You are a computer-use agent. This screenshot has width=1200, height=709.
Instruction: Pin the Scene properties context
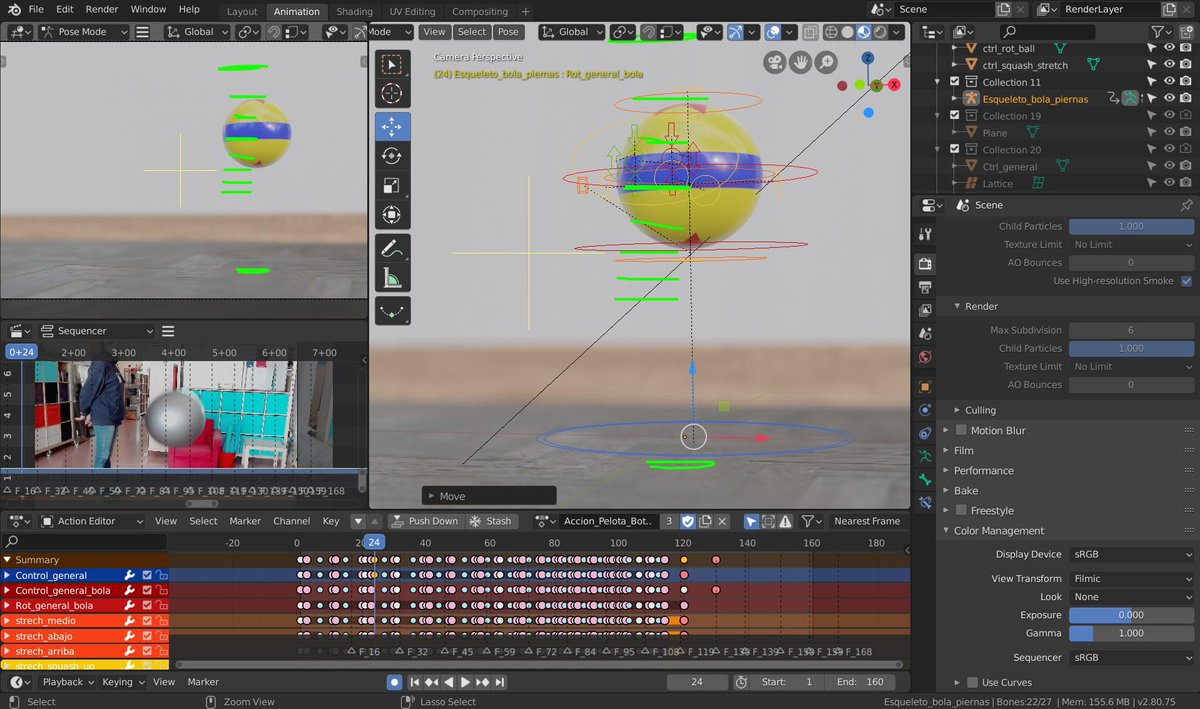(x=1186, y=205)
